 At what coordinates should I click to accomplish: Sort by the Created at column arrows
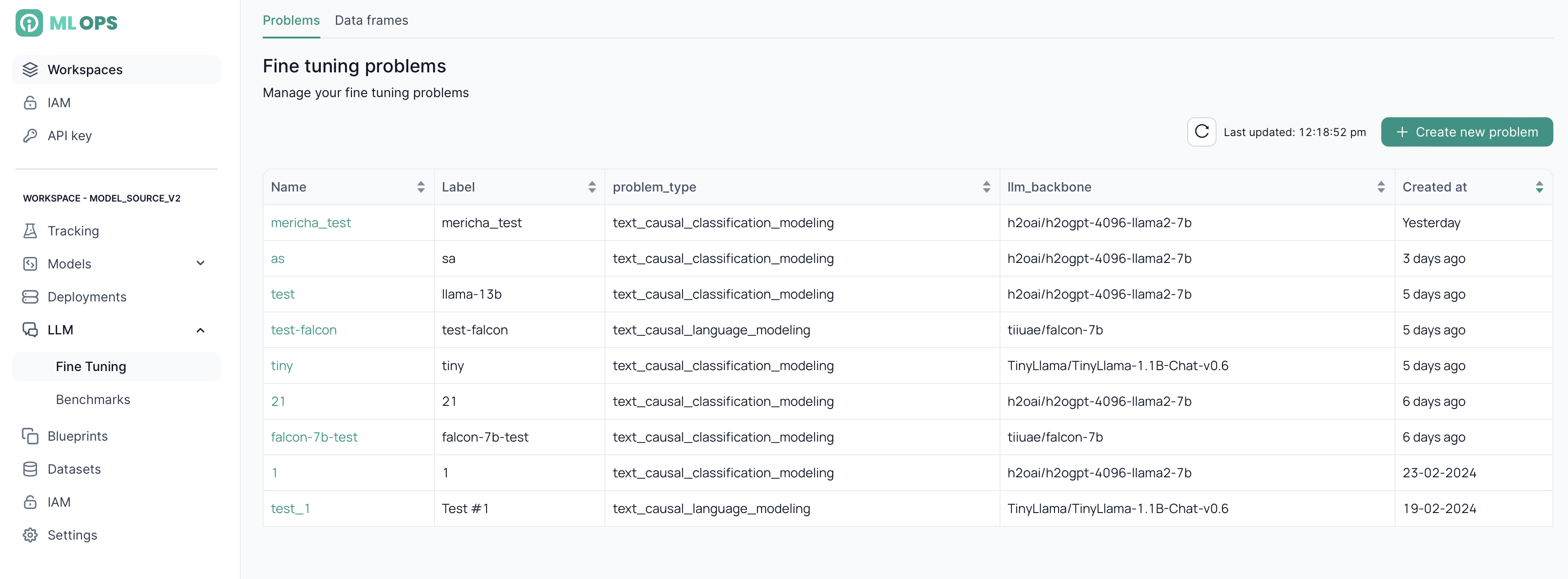click(x=1540, y=187)
